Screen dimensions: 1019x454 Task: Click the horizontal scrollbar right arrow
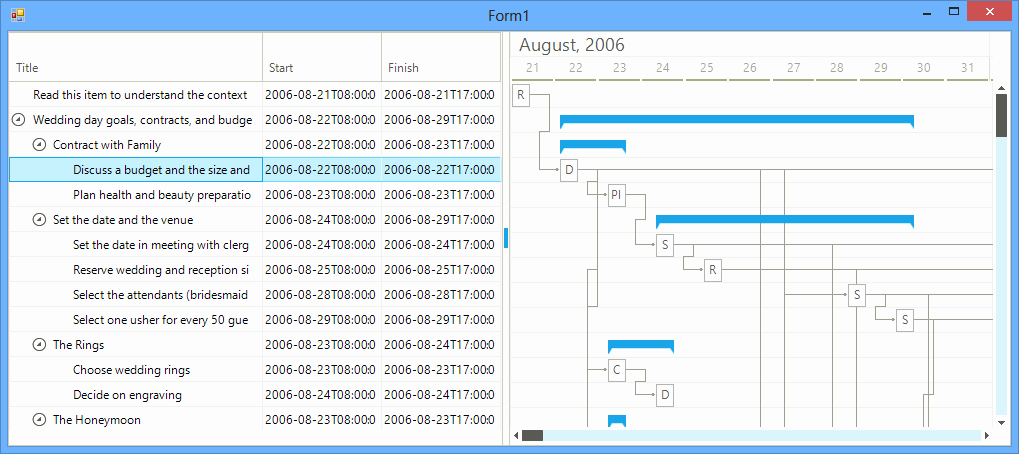[x=987, y=435]
